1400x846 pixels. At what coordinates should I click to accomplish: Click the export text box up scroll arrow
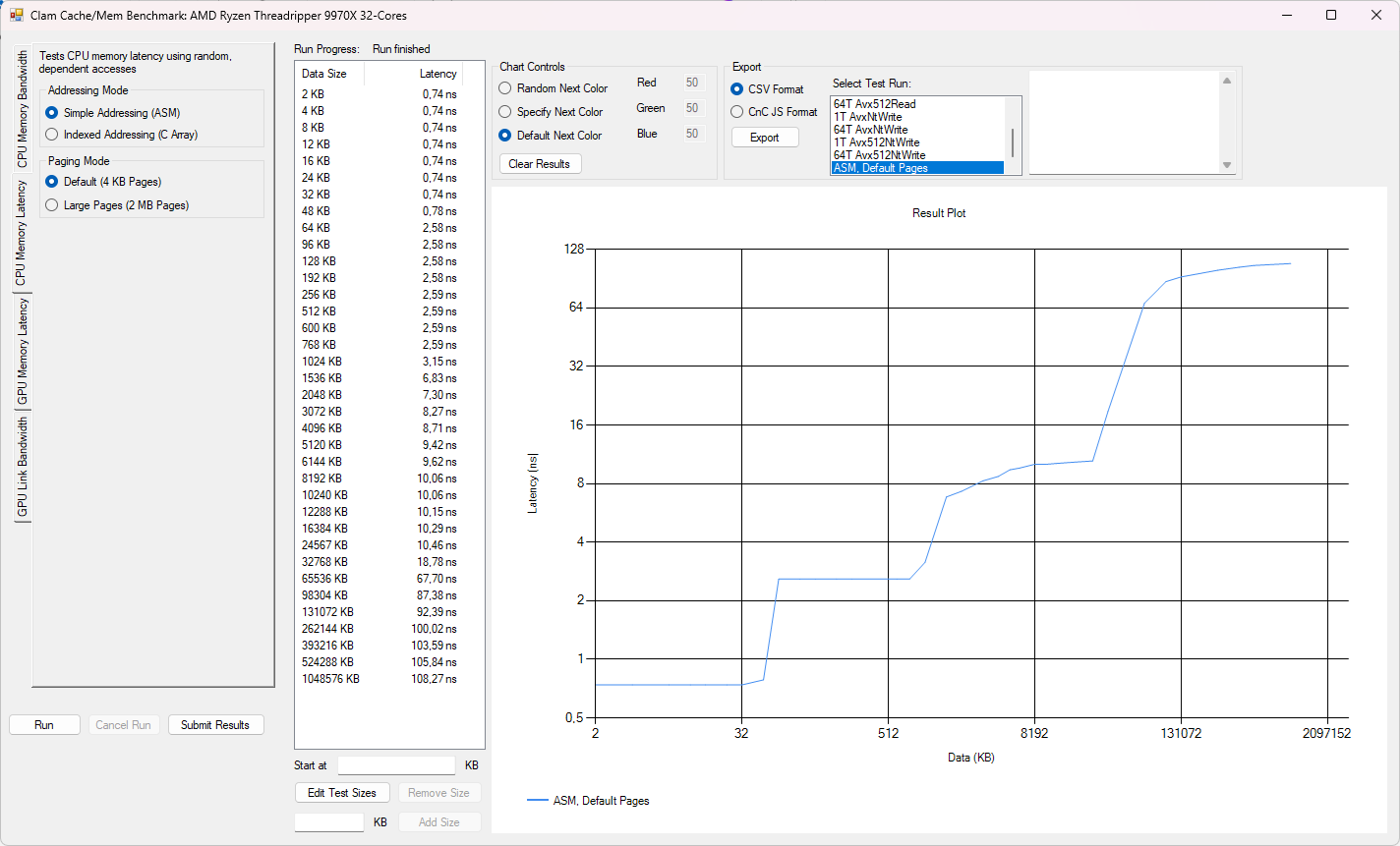pos(1226,82)
